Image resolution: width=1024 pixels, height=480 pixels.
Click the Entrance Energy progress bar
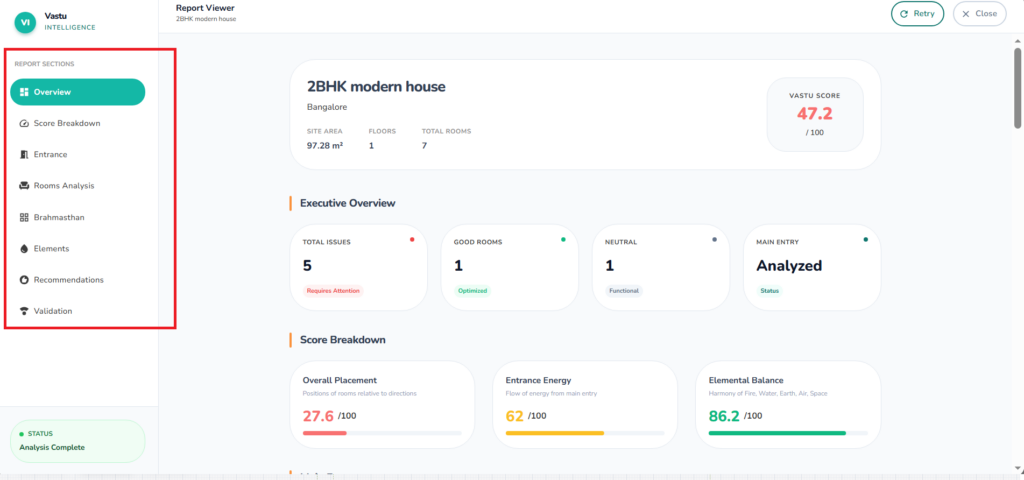[x=585, y=433]
